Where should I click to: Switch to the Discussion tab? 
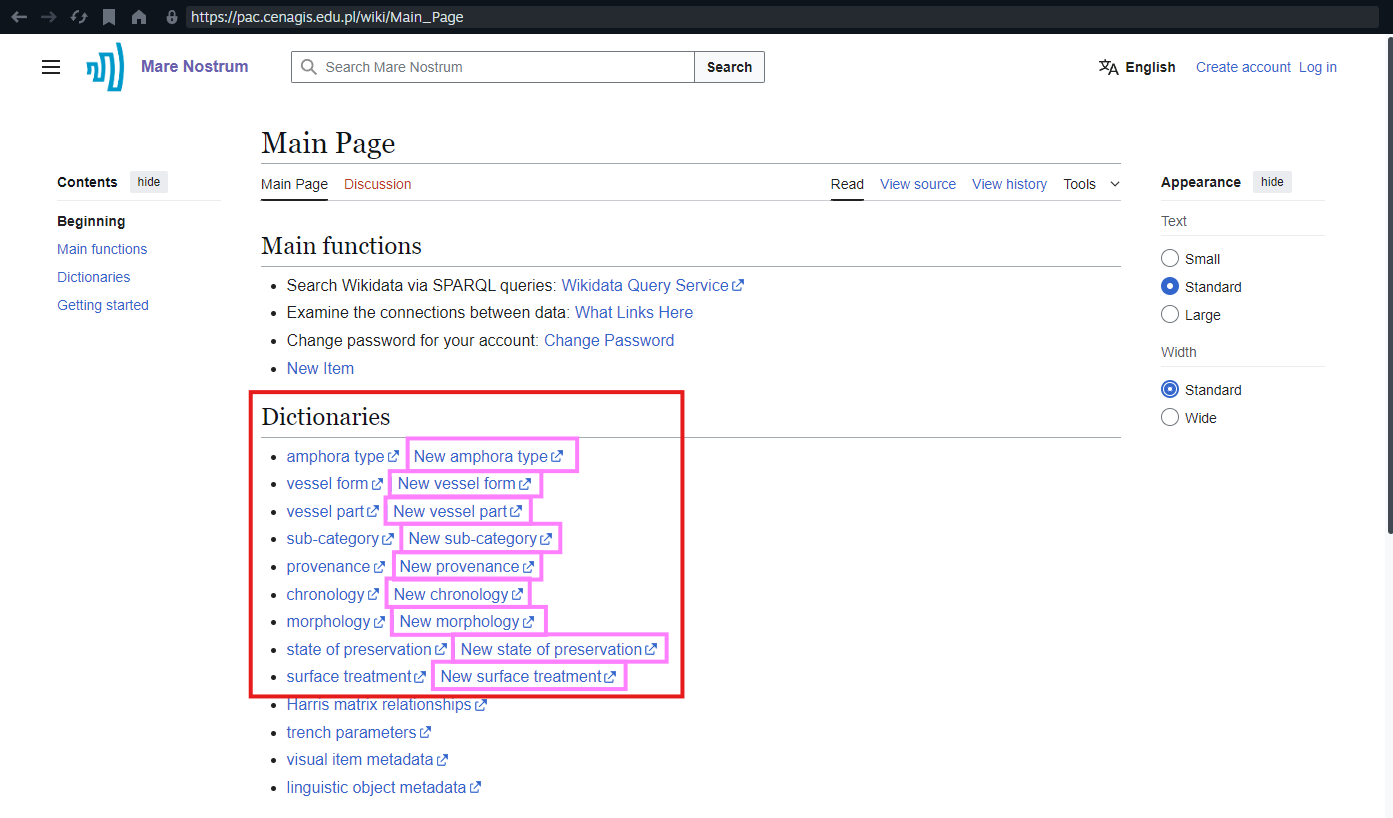tap(377, 184)
